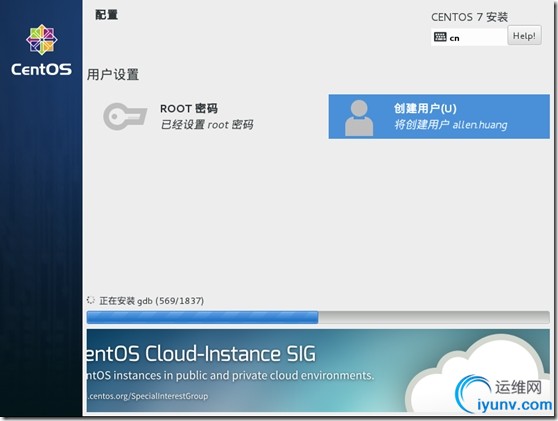The width and height of the screenshot is (558, 421).
Task: Click the 用户设置 heading
Action: pos(113,74)
